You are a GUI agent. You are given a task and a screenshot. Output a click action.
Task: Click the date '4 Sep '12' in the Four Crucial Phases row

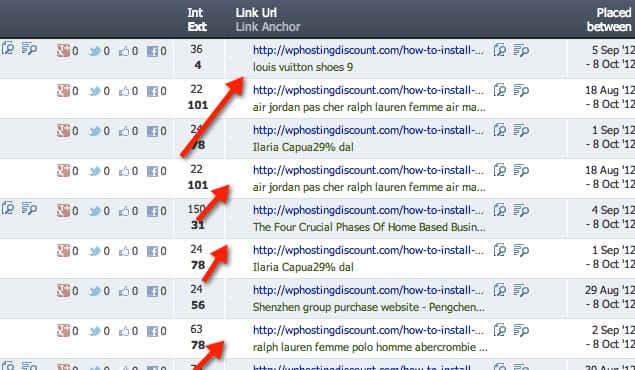(x=613, y=210)
